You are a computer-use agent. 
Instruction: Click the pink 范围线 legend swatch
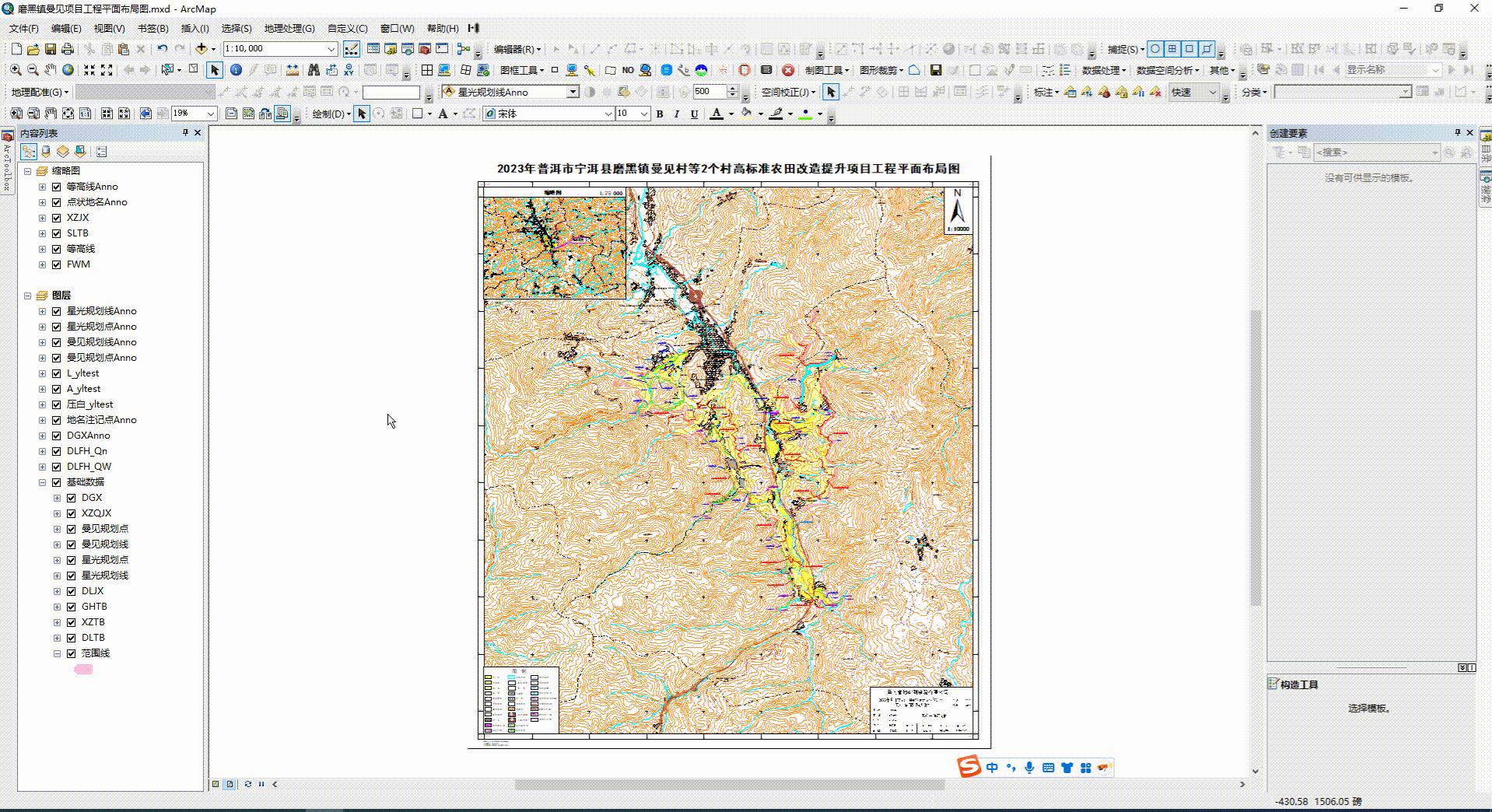(x=83, y=670)
